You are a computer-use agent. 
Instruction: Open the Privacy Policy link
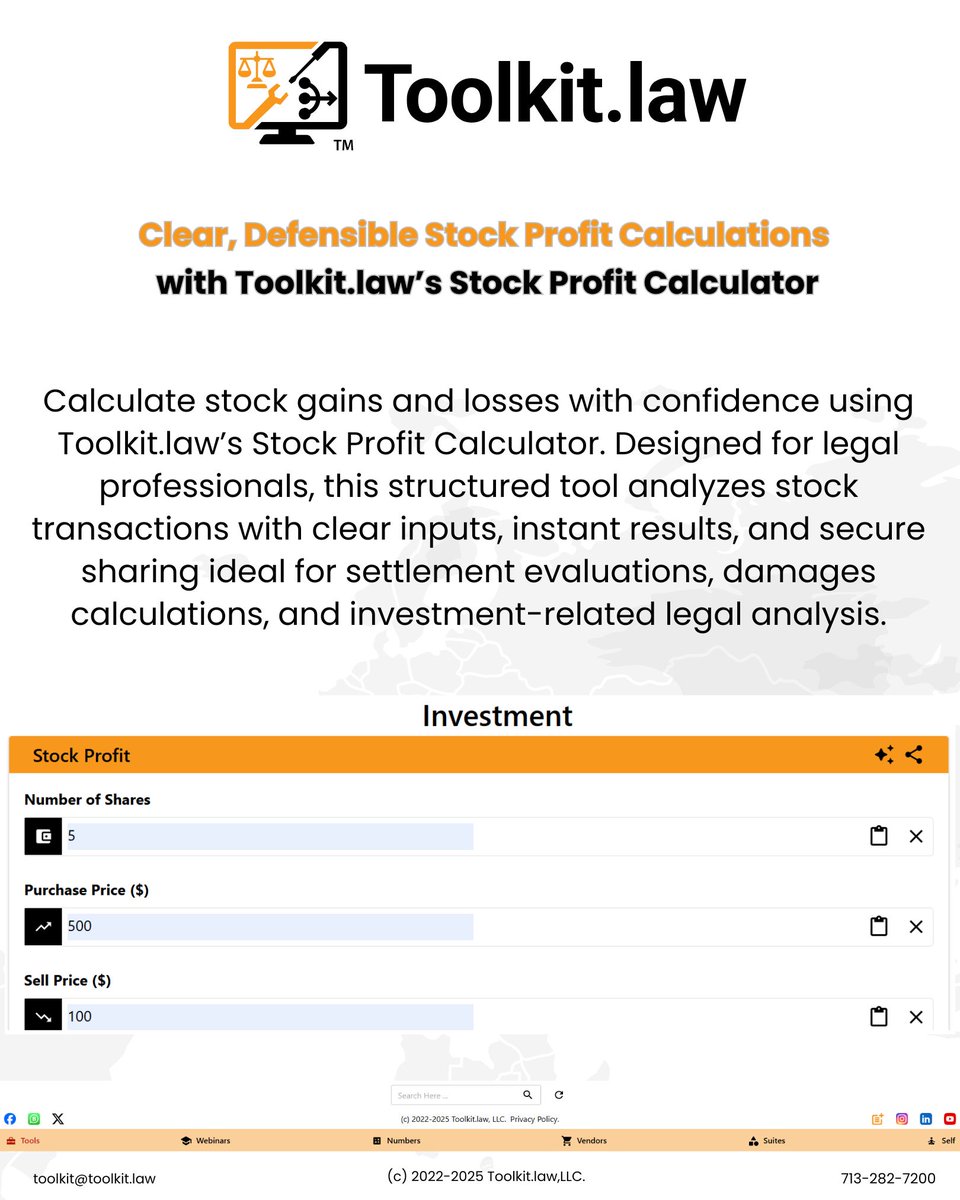pyautogui.click(x=534, y=1119)
